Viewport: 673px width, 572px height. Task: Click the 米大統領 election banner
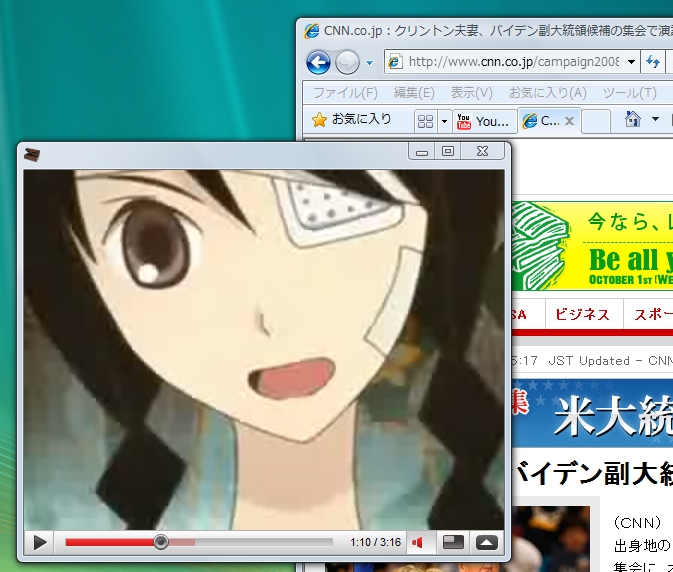tap(592, 413)
